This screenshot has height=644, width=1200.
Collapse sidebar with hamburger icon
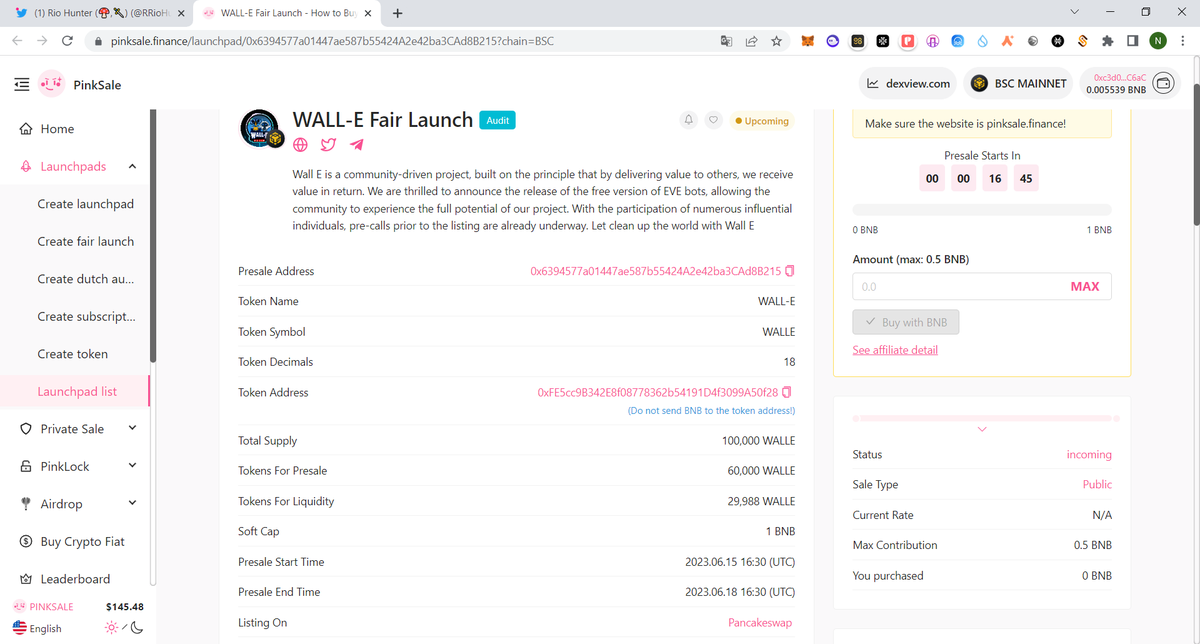pyautogui.click(x=21, y=85)
